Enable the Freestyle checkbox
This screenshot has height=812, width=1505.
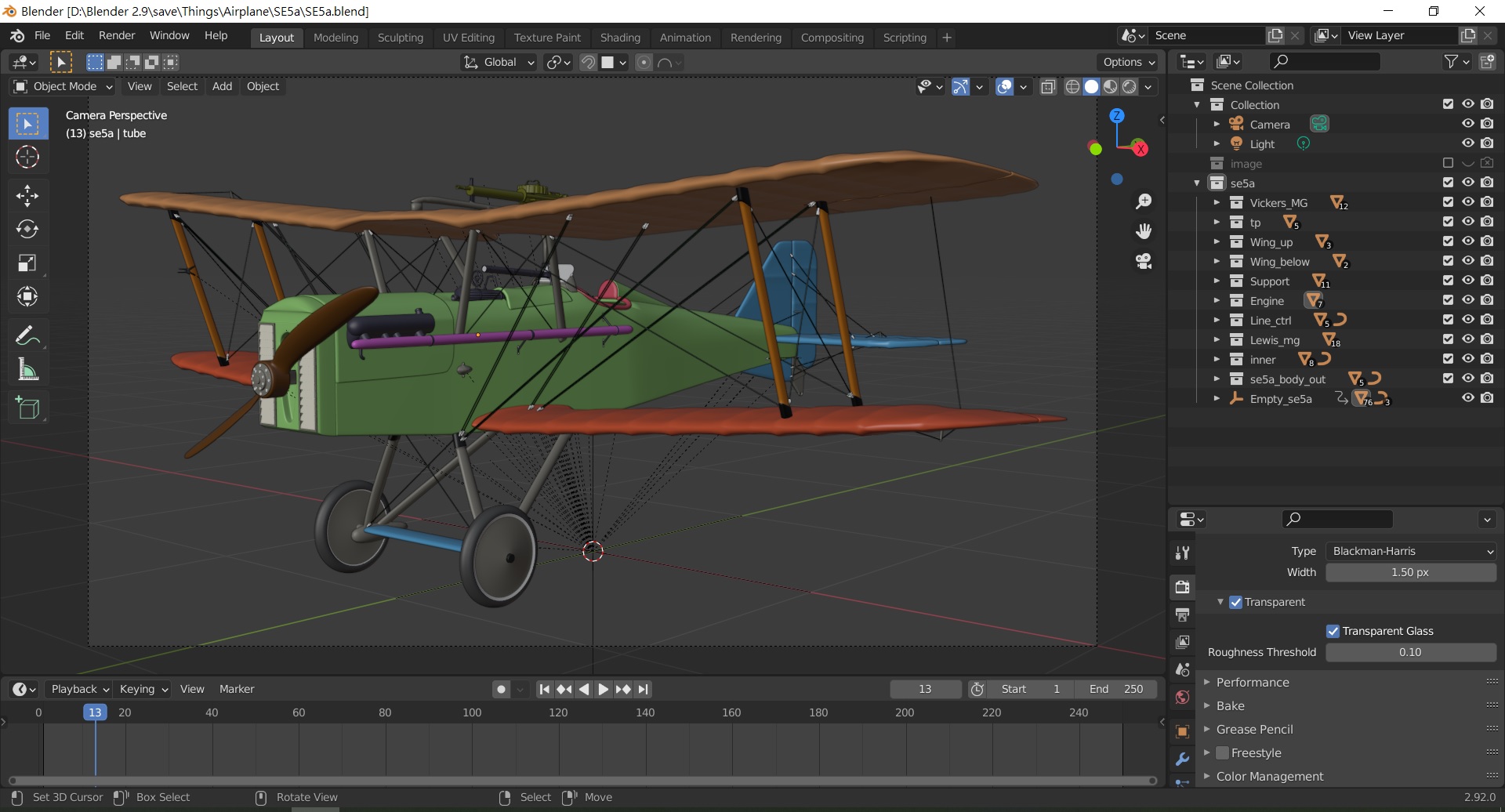coord(1222,752)
